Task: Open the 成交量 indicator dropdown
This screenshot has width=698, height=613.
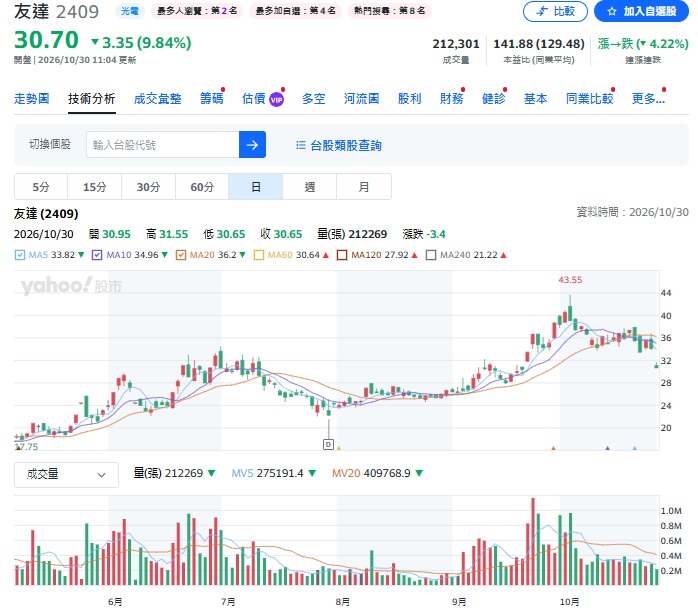Action: tap(66, 475)
